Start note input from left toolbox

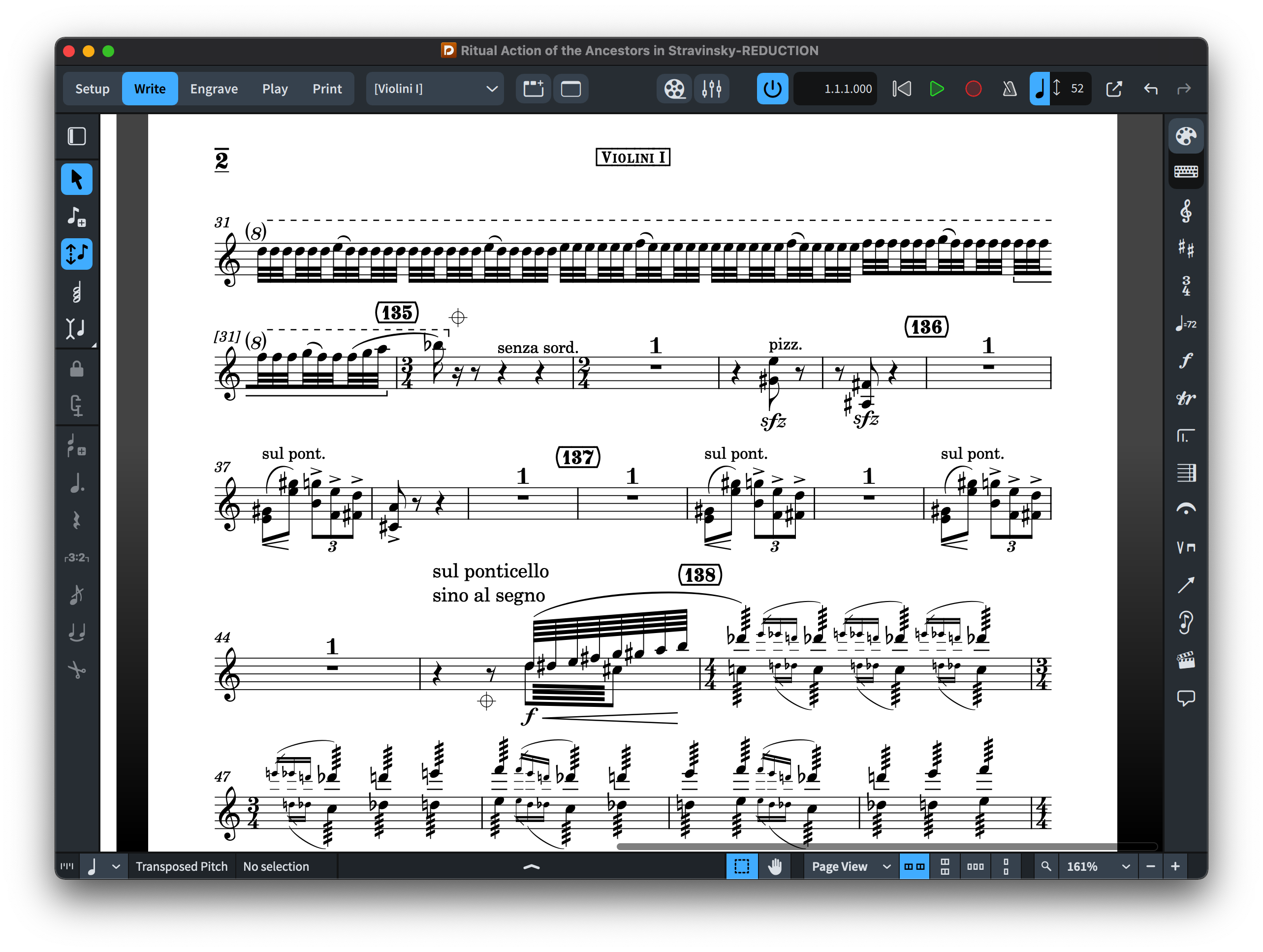click(x=76, y=217)
